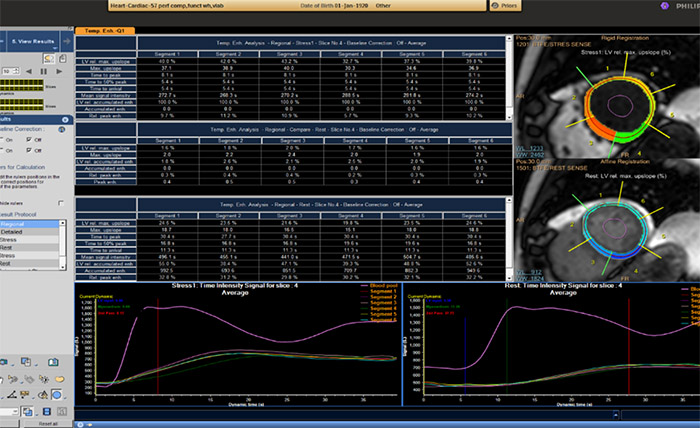This screenshot has width=700, height=428.
Task: Click the red time marker in Rest graph
Action: pos(629,346)
